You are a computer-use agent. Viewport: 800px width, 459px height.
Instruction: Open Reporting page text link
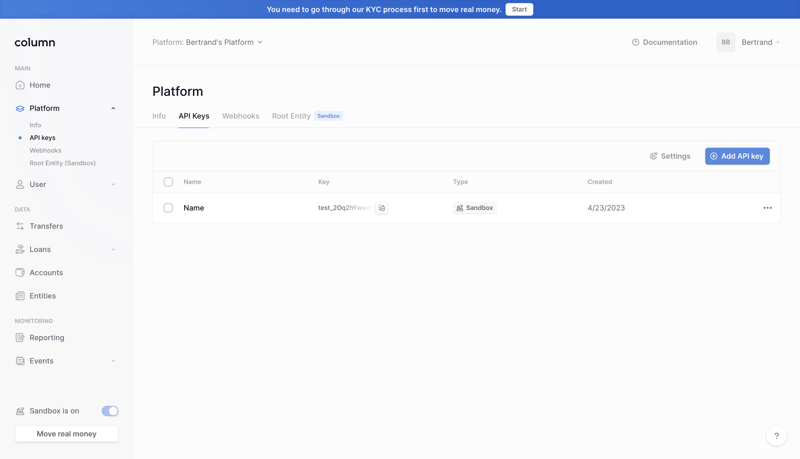click(47, 338)
